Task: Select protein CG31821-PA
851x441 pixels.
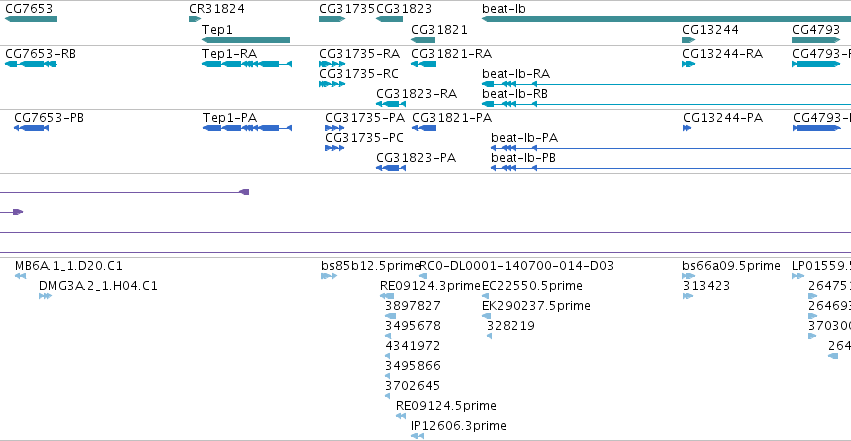Action: 452,118
